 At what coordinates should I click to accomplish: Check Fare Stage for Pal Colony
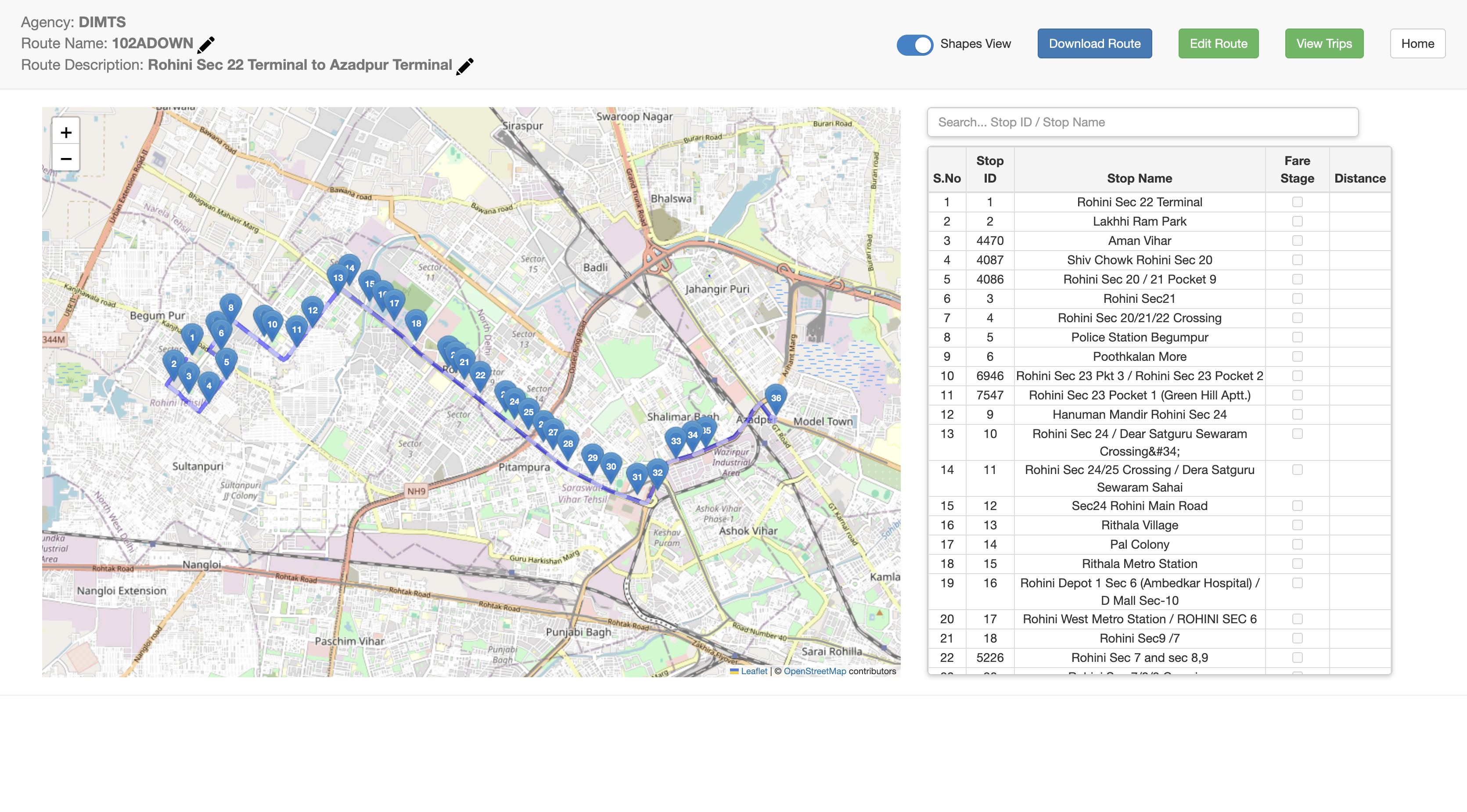pyautogui.click(x=1297, y=544)
